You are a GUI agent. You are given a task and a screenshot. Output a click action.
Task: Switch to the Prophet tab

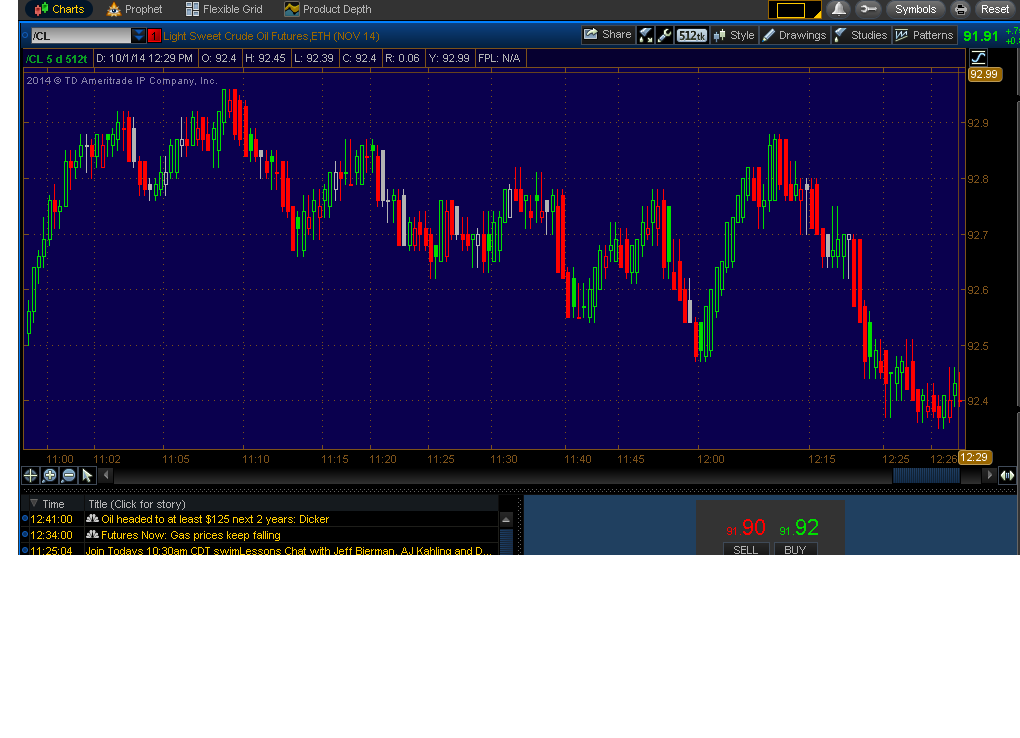[135, 9]
